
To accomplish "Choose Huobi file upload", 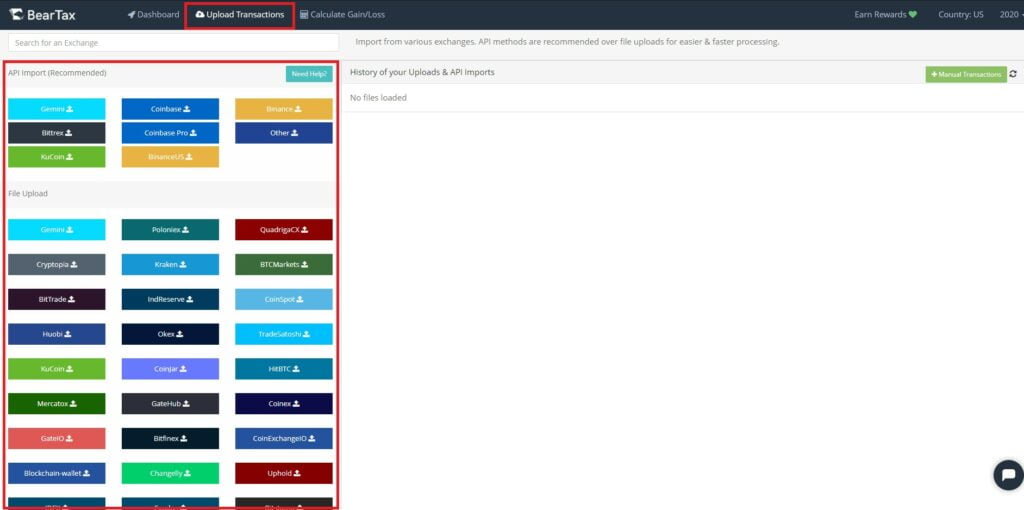I will coord(57,334).
